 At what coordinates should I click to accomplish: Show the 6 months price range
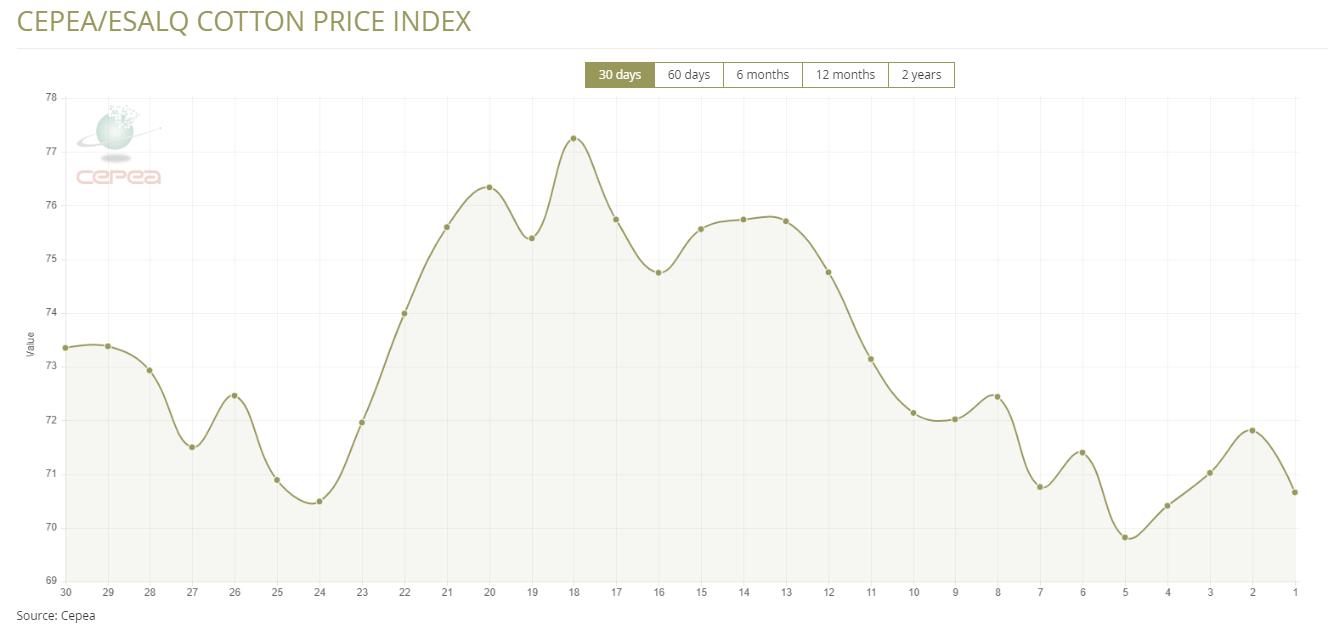tap(762, 75)
